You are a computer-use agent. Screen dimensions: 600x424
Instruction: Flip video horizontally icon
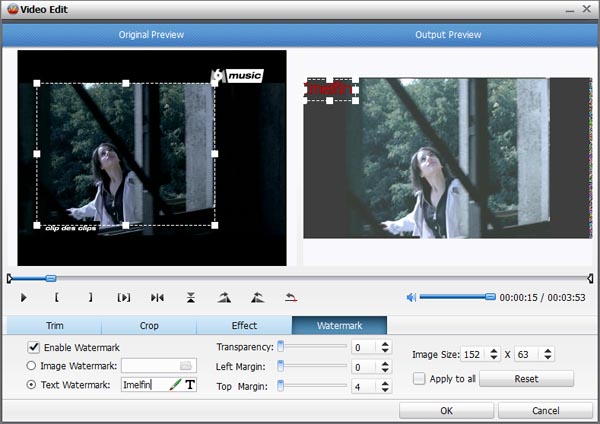[157, 297]
